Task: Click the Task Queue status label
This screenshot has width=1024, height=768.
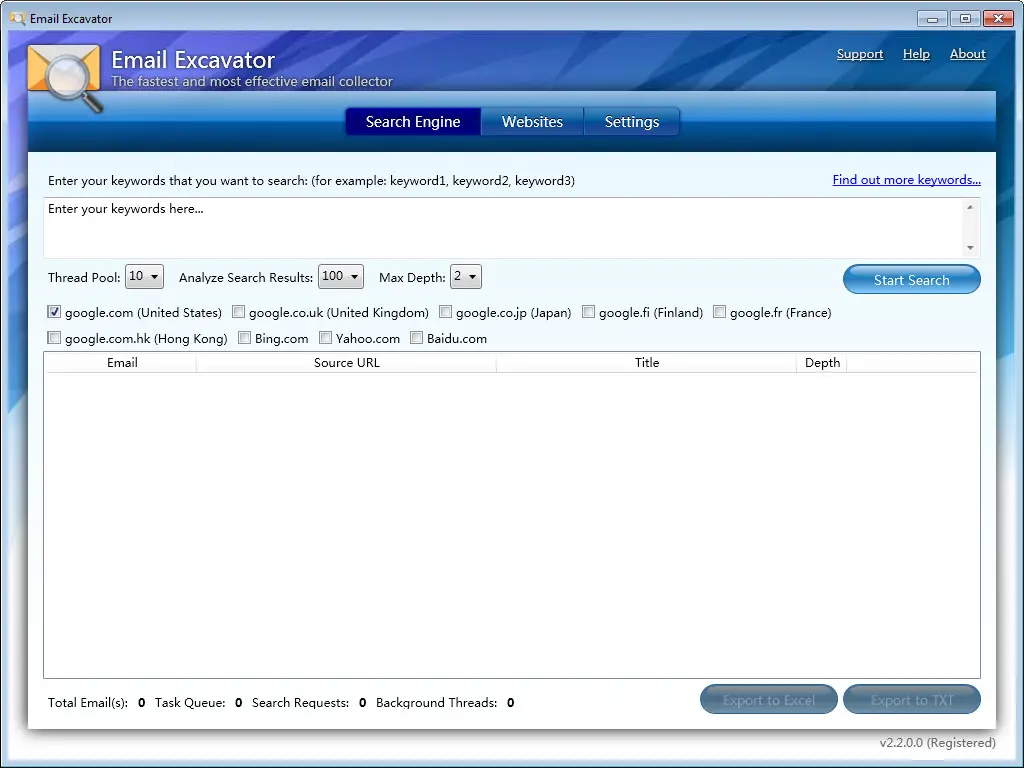Action: [x=190, y=703]
